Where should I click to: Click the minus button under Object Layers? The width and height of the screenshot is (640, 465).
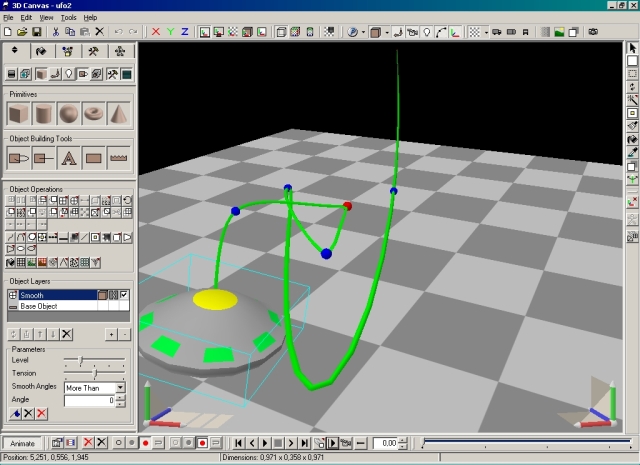124,334
